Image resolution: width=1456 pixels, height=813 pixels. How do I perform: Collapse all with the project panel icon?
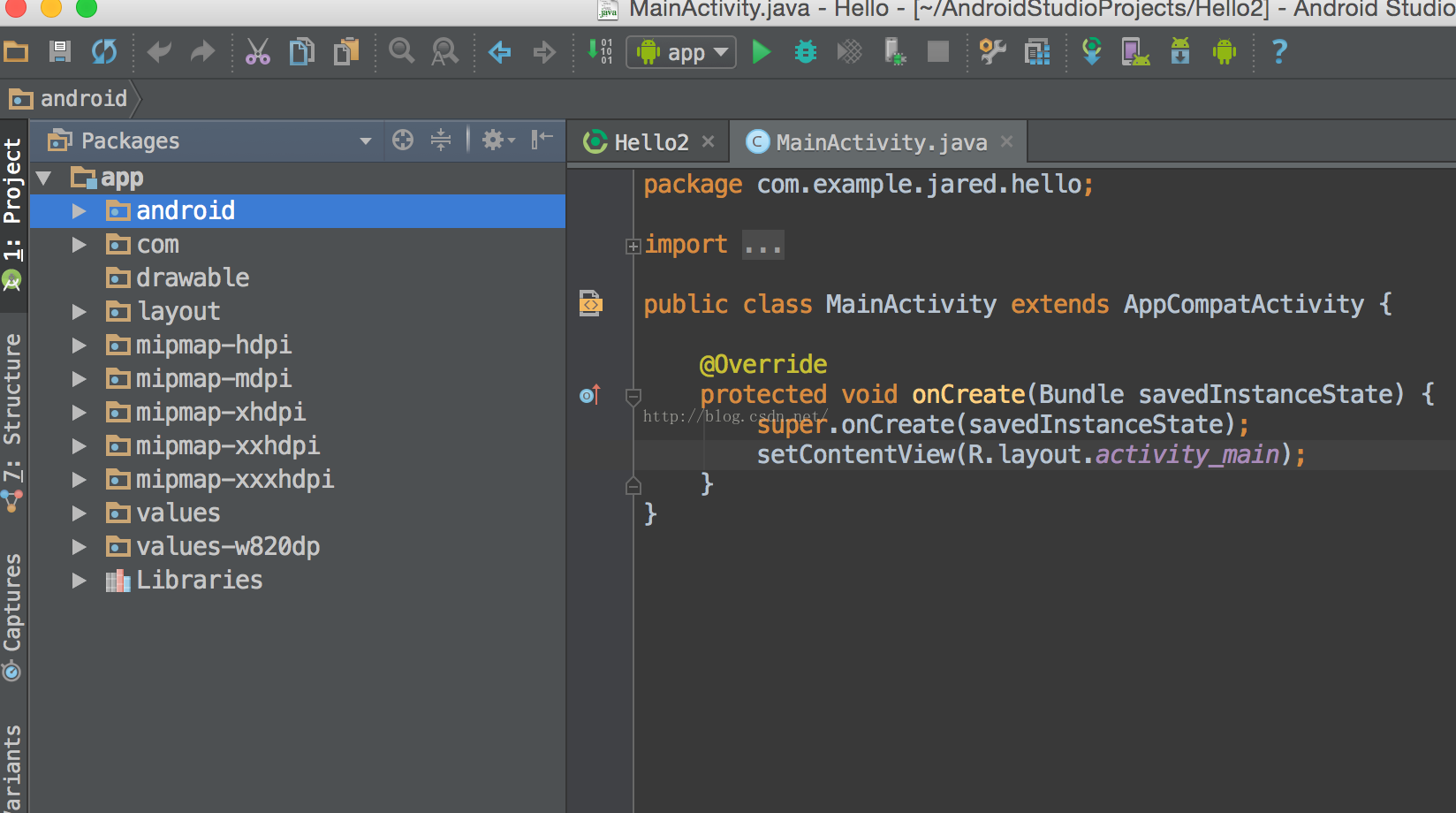point(441,140)
